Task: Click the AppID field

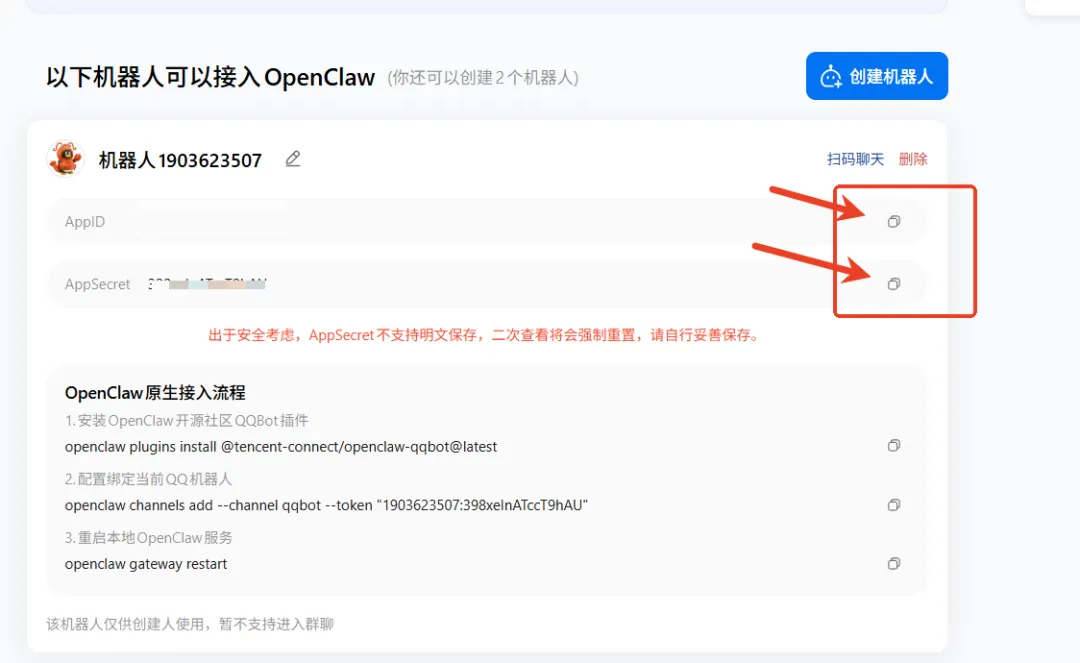Action: point(486,221)
